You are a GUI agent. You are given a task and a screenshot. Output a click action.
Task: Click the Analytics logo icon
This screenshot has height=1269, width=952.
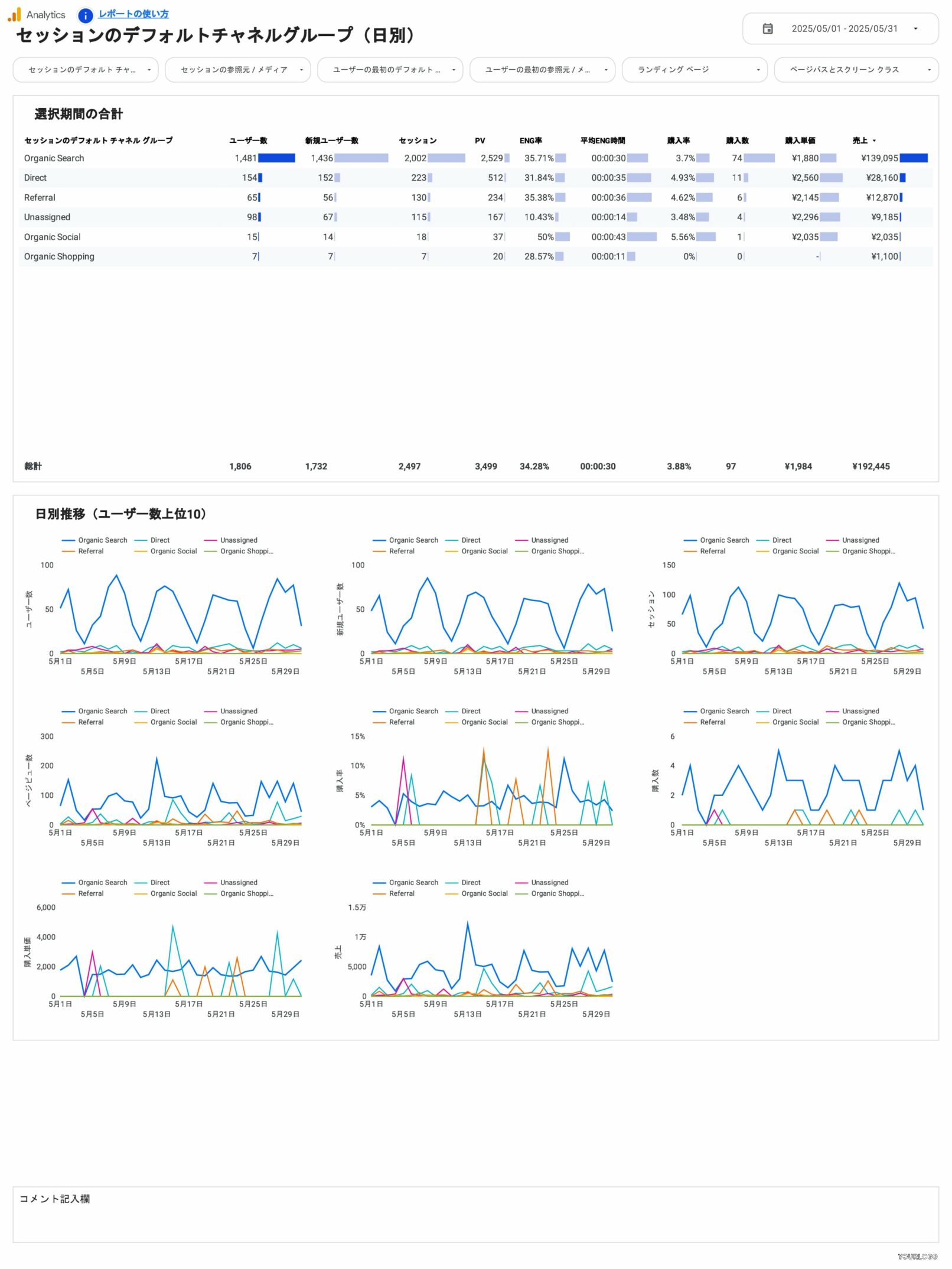click(14, 15)
